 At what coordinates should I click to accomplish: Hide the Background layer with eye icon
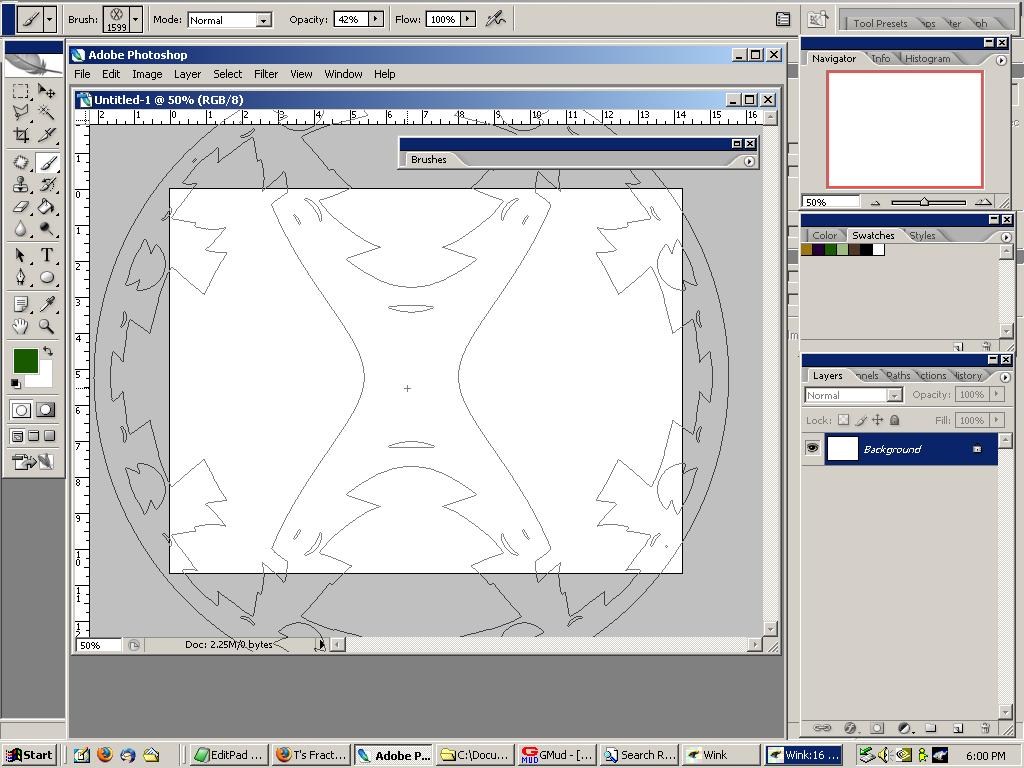pyautogui.click(x=812, y=449)
